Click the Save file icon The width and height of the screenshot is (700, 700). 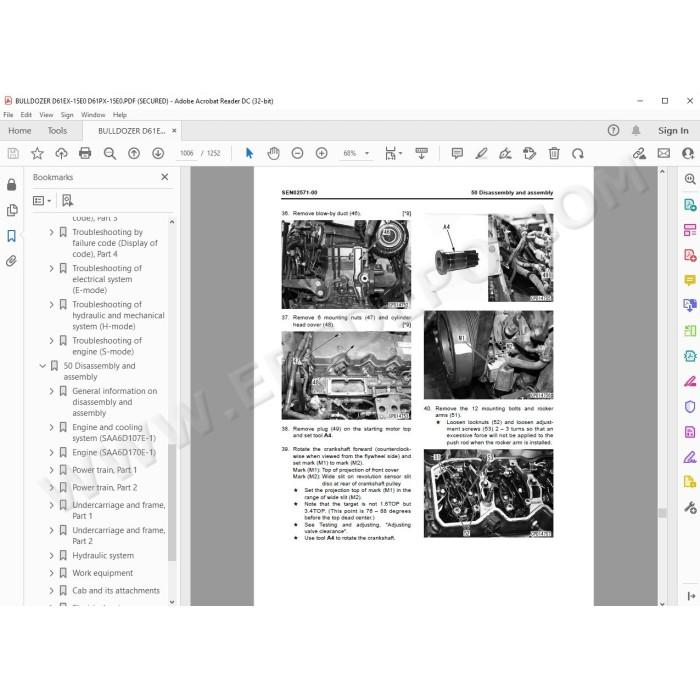[x=13, y=154]
